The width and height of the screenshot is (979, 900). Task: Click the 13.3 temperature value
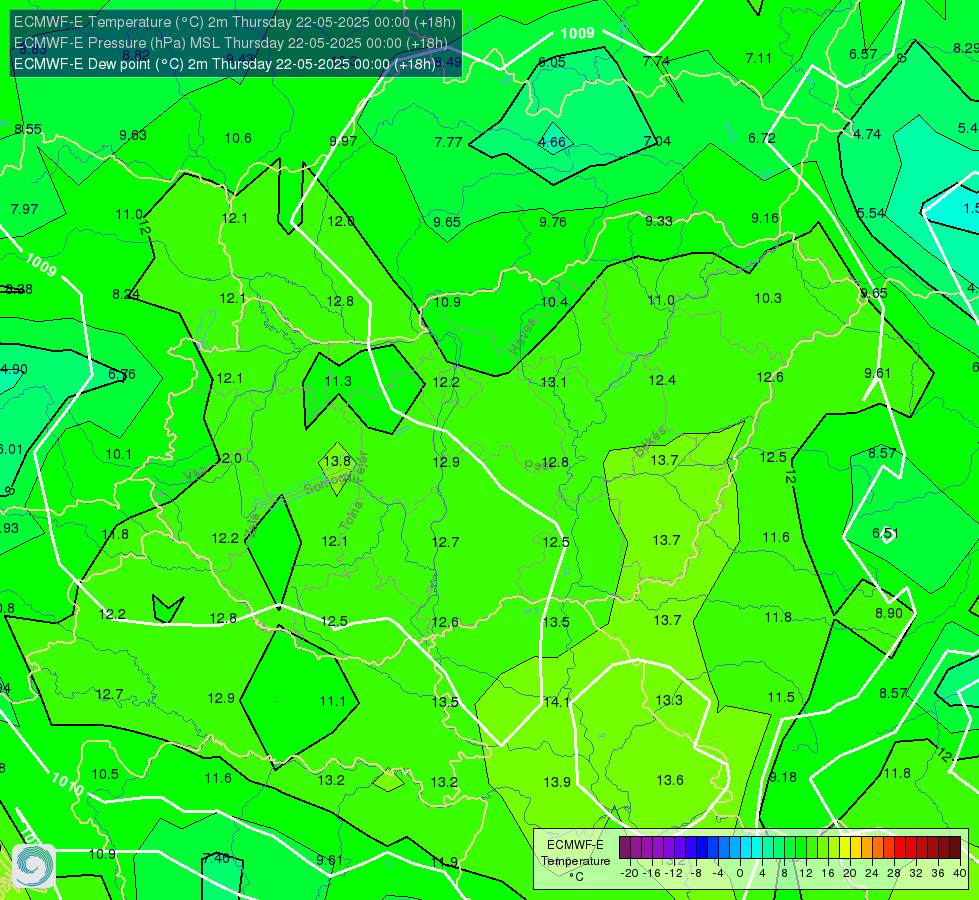[669, 700]
